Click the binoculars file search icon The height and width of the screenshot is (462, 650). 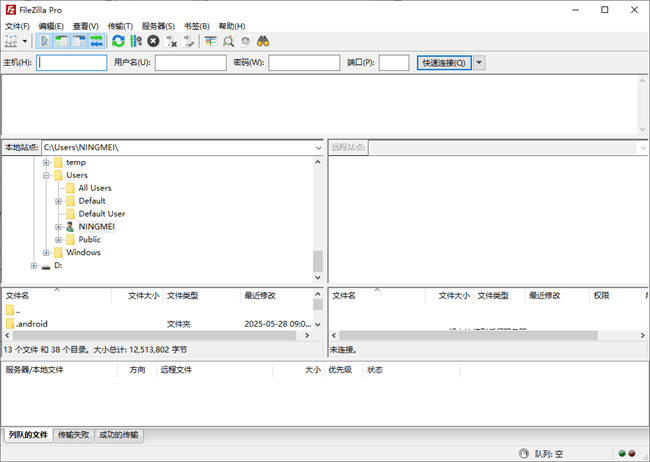tap(264, 41)
